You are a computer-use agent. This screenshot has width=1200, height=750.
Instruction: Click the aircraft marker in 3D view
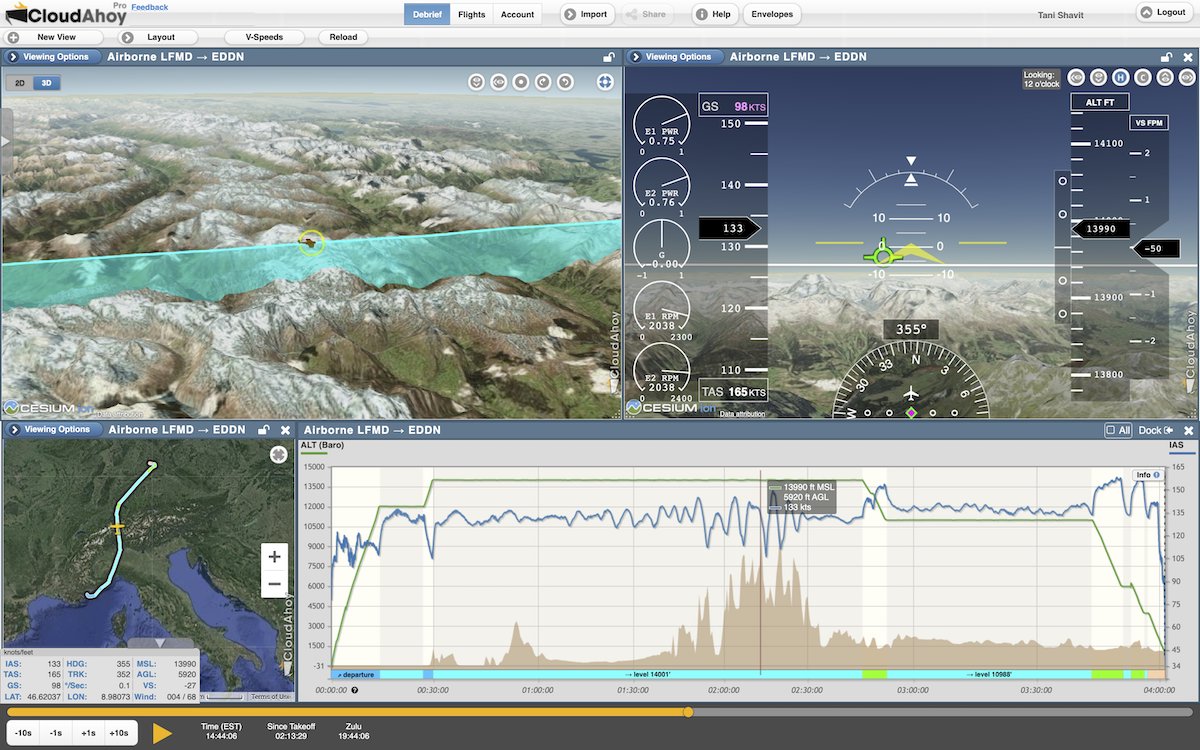click(311, 242)
